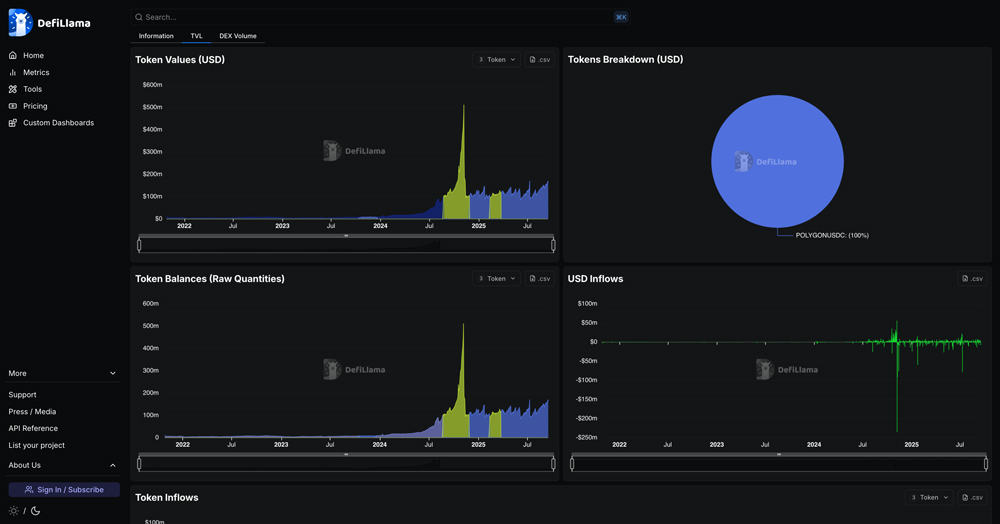Open Tools from the sidebar
Viewport: 1000px width, 524px height.
32,89
